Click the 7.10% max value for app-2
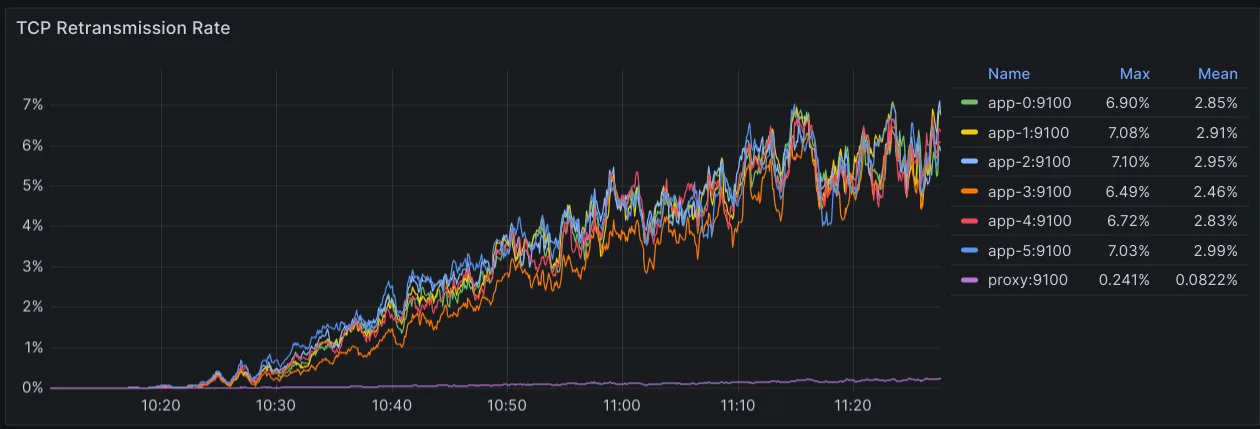This screenshot has height=429, width=1260. click(1128, 162)
